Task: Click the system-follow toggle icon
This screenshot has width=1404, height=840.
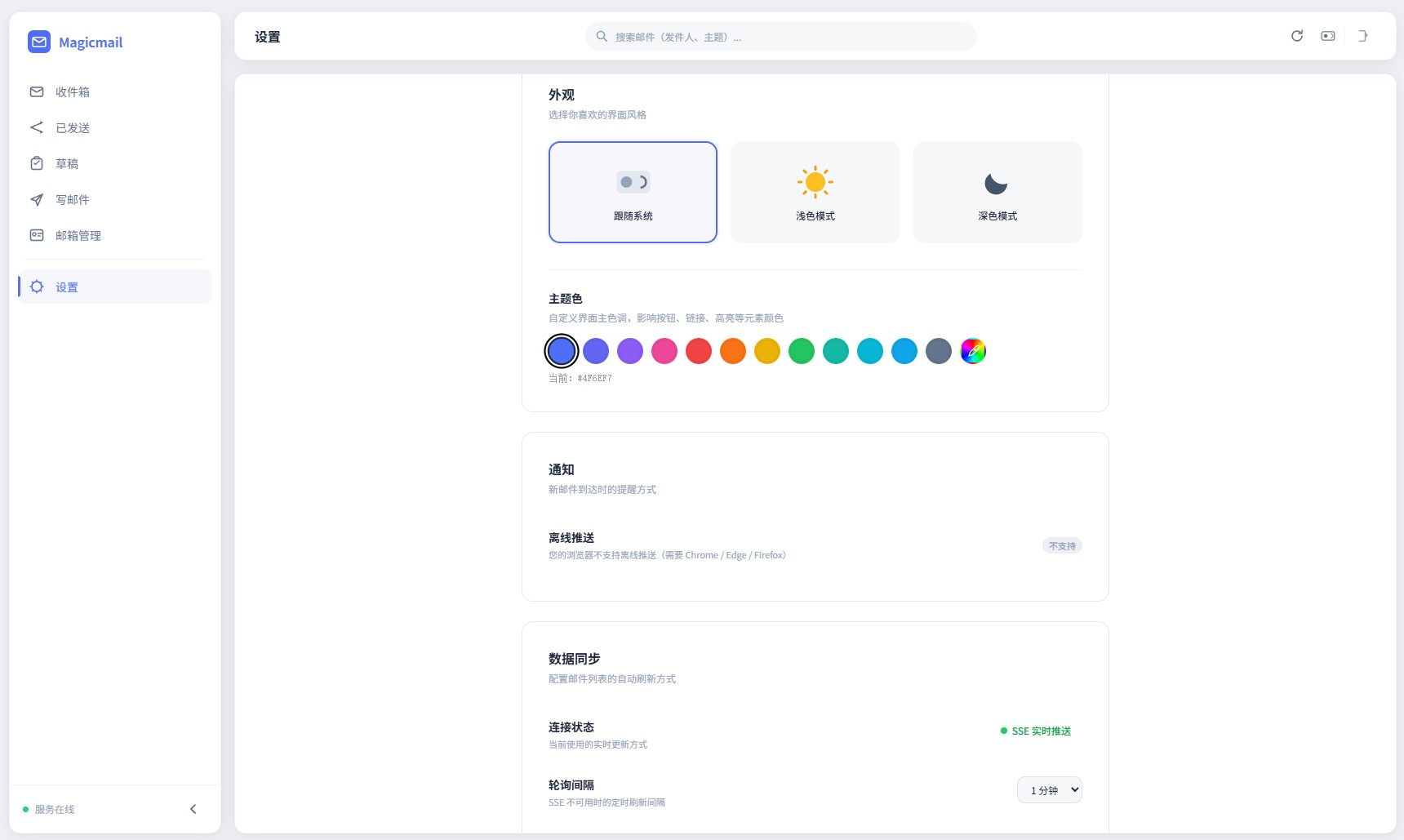Action: [x=633, y=182]
